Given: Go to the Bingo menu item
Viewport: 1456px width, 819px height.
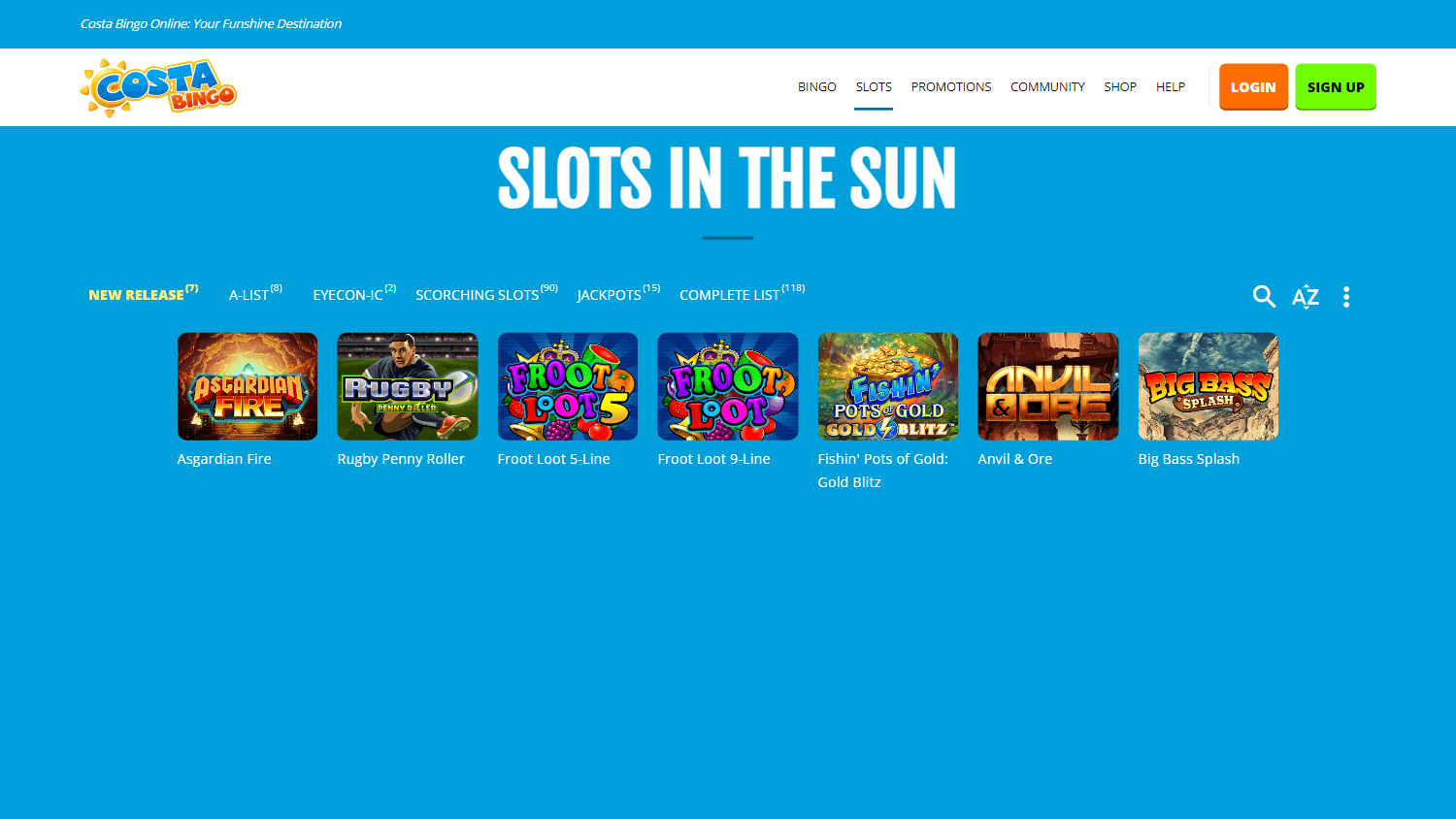Looking at the screenshot, I should (817, 87).
